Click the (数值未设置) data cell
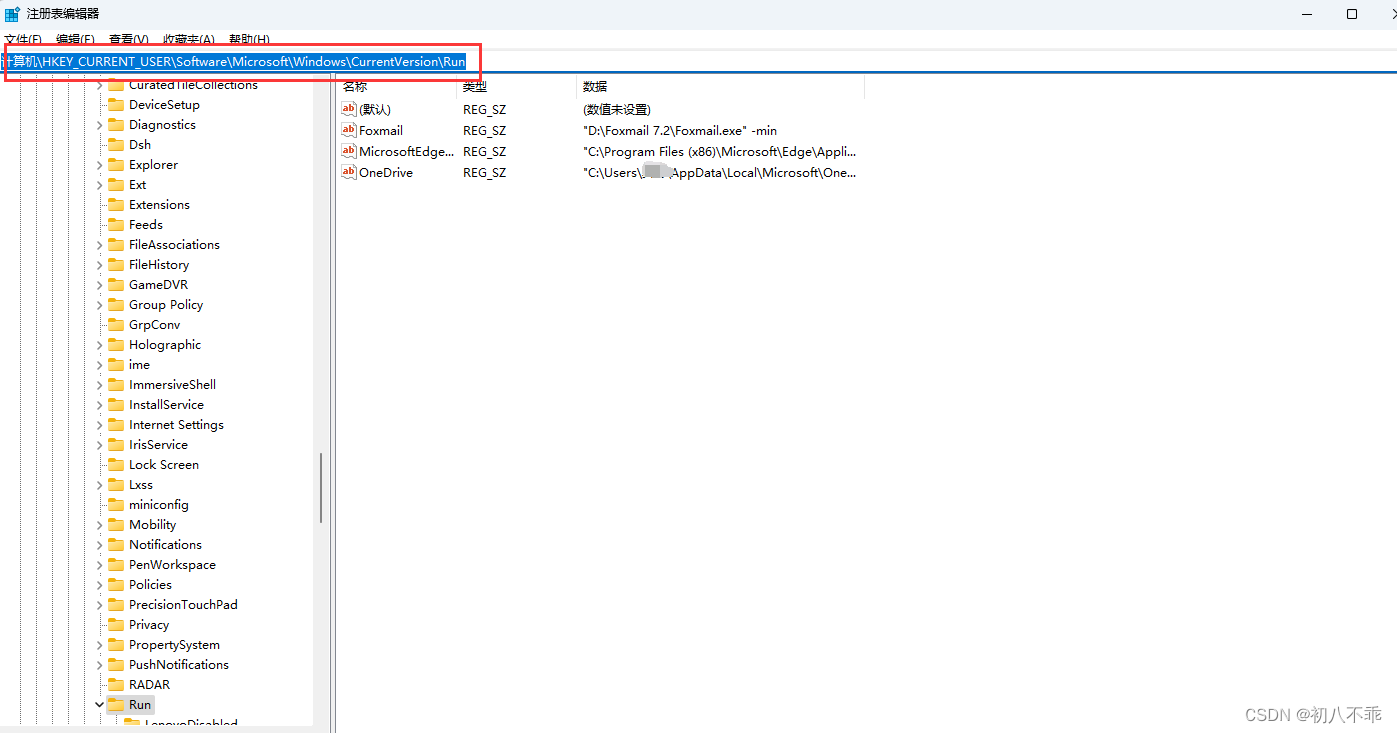1397x733 pixels. tap(617, 109)
